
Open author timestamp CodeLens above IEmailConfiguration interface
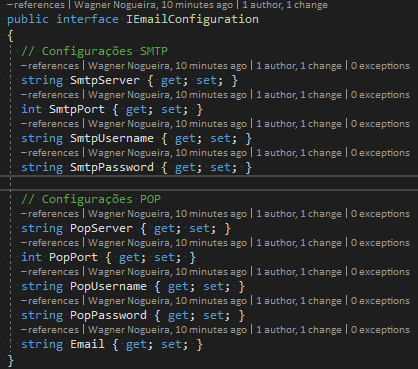tap(153, 5)
